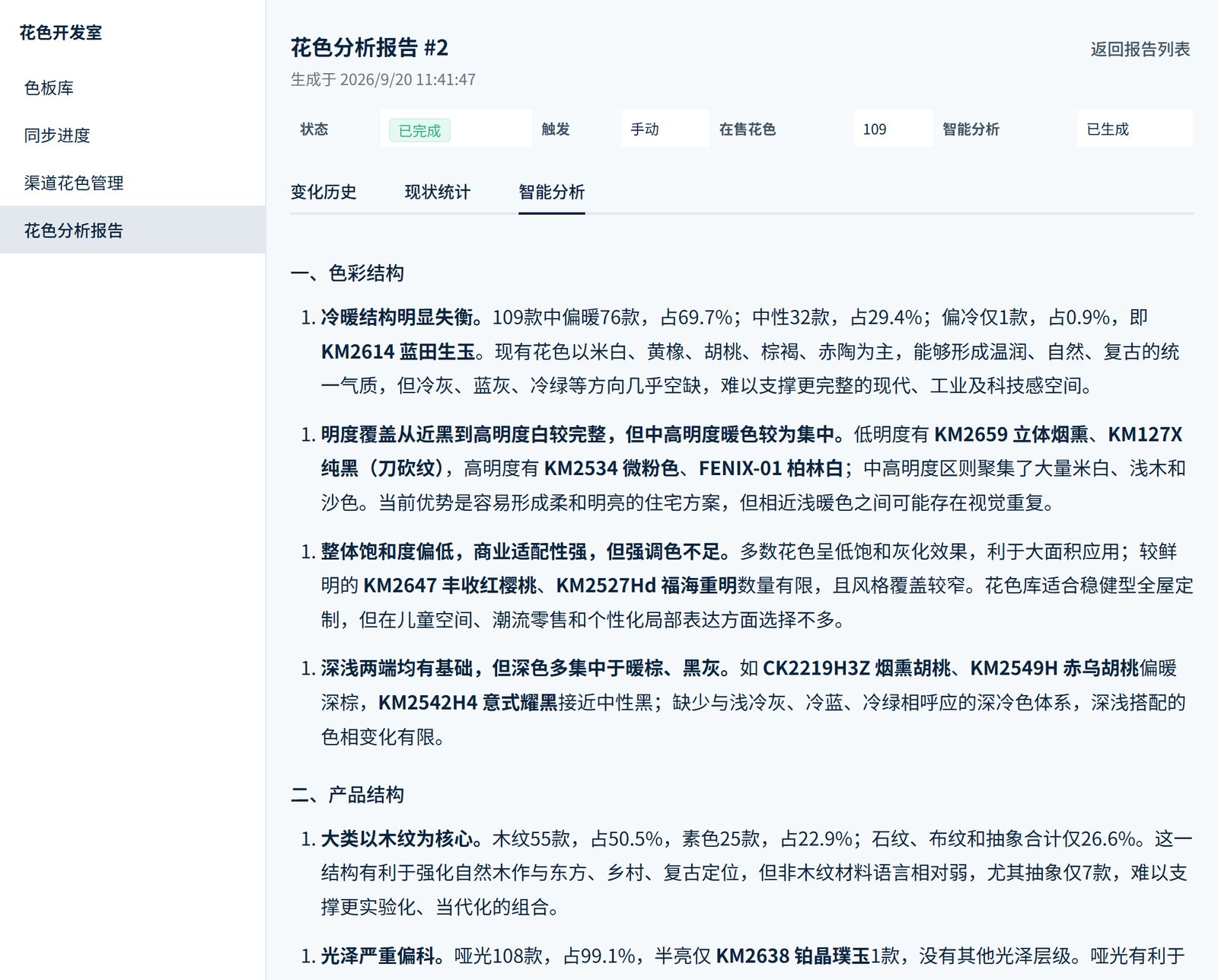The width and height of the screenshot is (1218, 980).
Task: Click bold text KM2534 微粉色
Action: 611,468
